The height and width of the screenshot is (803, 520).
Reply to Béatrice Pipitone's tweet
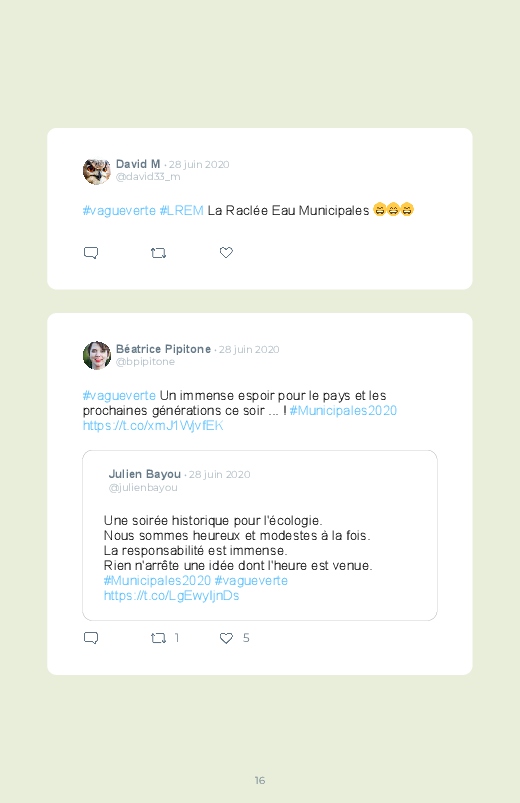(x=91, y=638)
